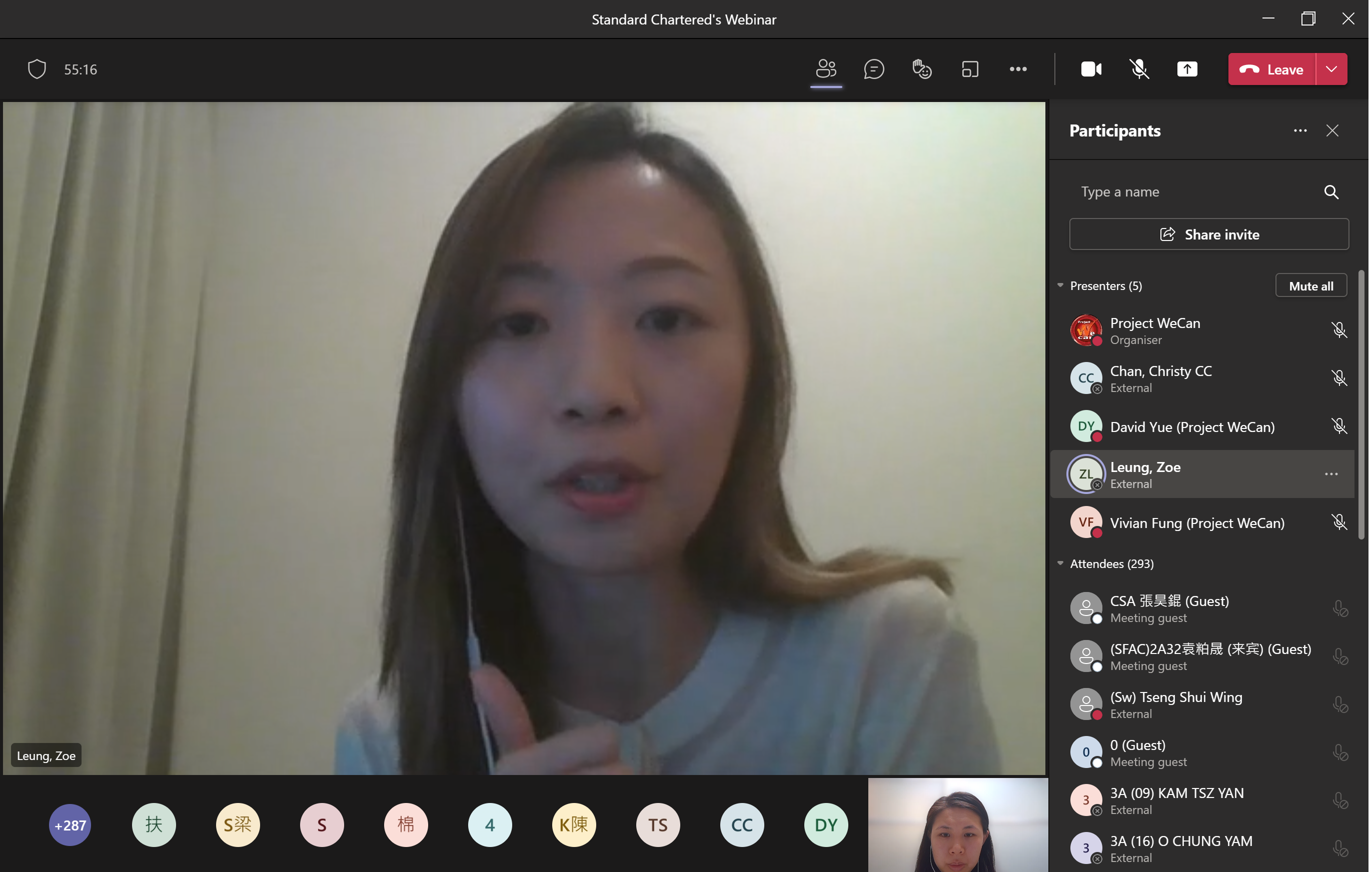Unmute your microphone in toolbar
Image resolution: width=1372 pixels, height=872 pixels.
coord(1139,69)
